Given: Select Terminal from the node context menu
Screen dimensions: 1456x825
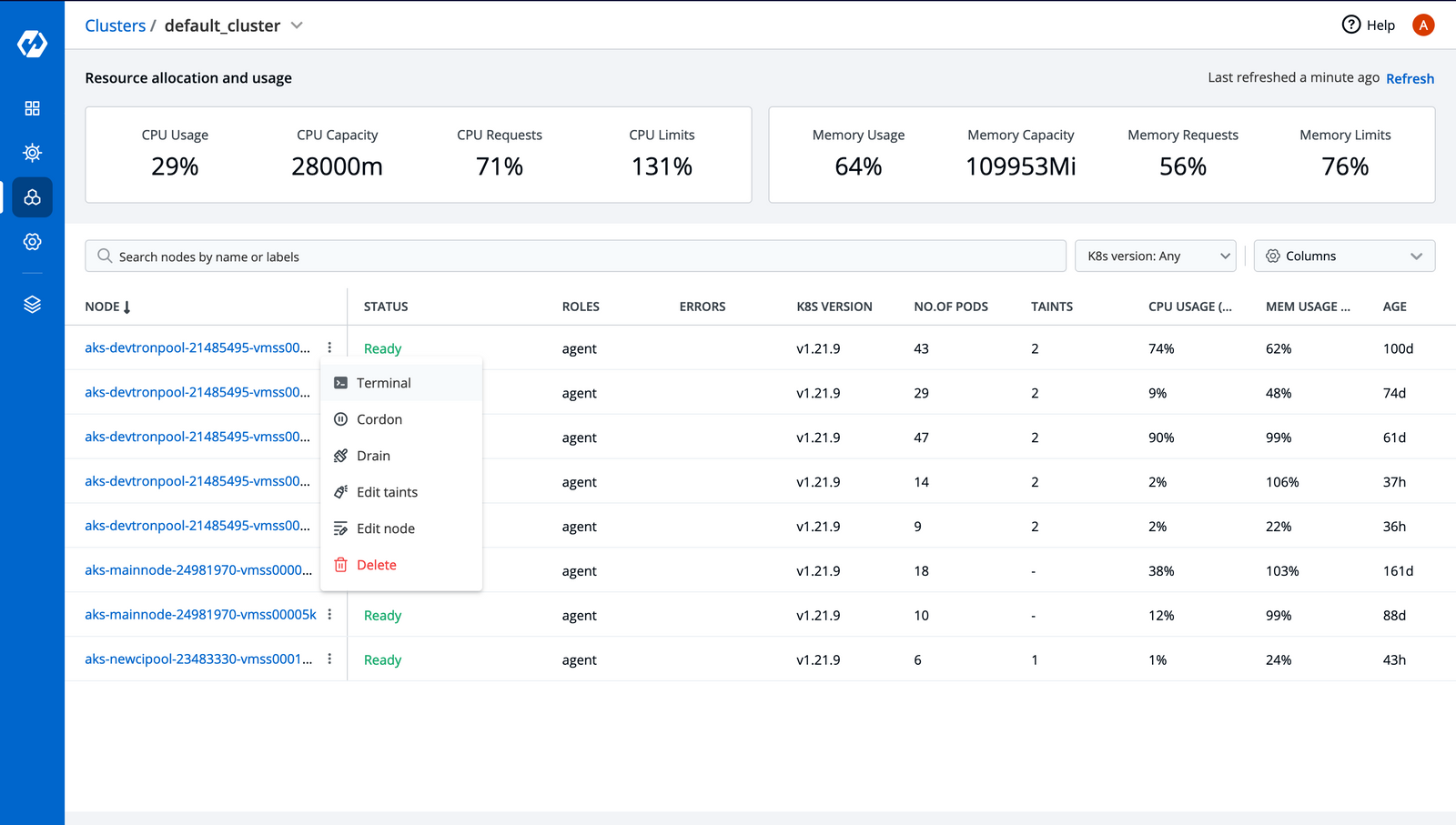Looking at the screenshot, I should point(383,382).
